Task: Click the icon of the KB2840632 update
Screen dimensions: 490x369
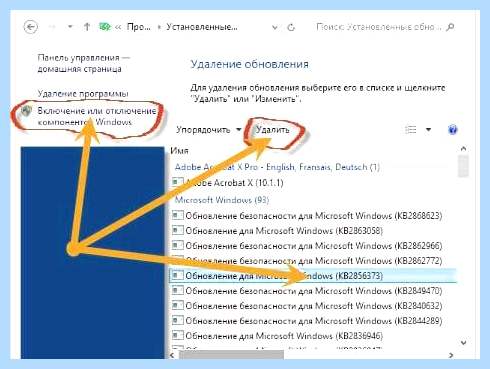Action: tap(177, 305)
